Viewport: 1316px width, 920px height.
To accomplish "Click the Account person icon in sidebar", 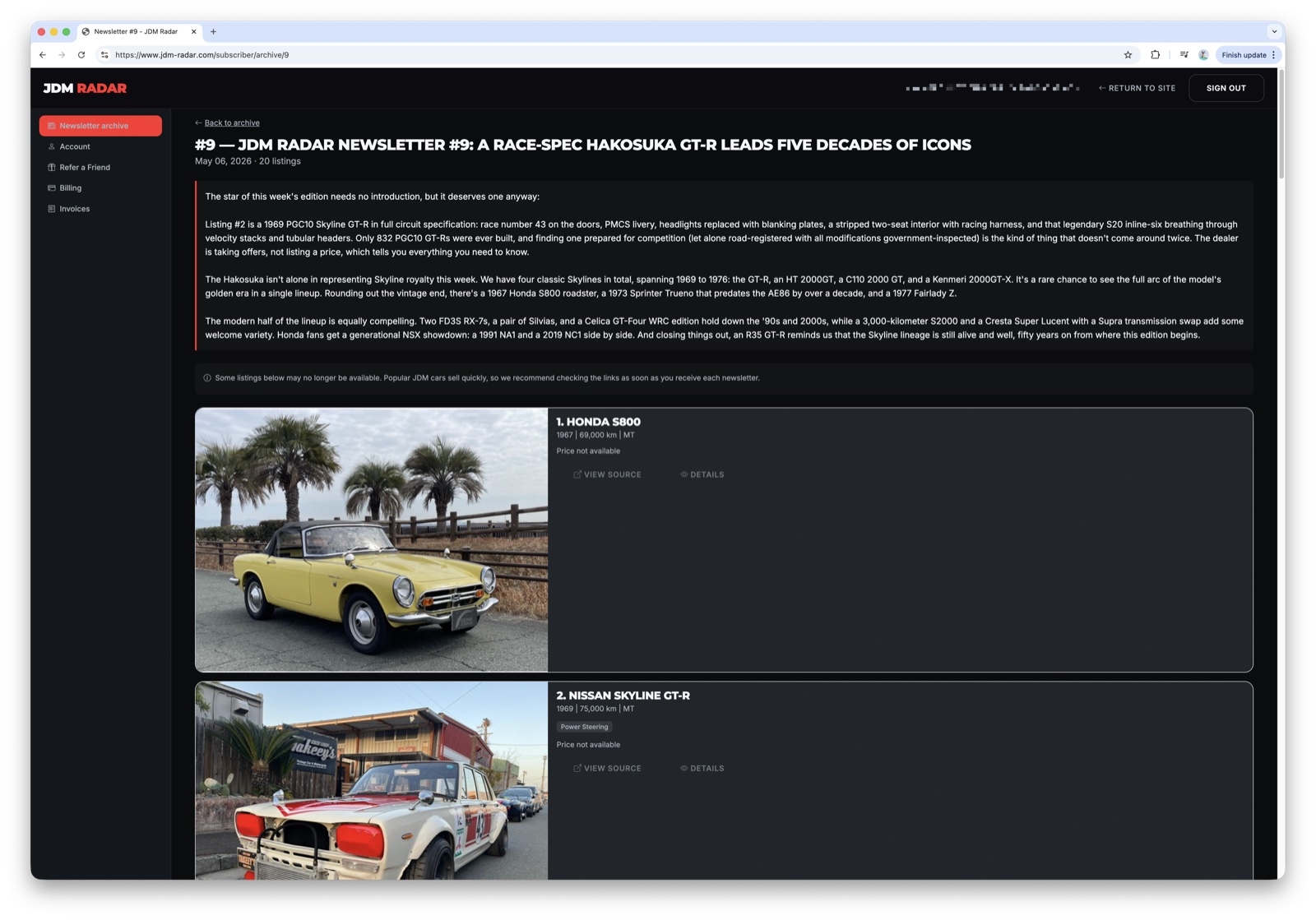I will (51, 146).
